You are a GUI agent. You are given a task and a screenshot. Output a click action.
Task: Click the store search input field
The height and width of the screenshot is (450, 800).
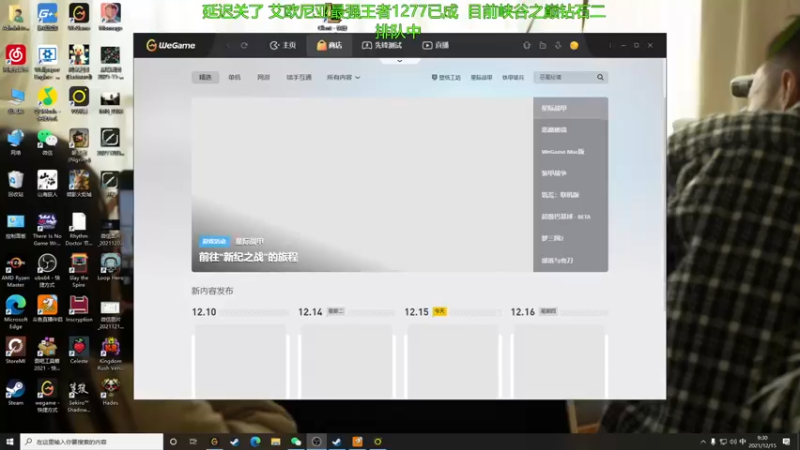pos(565,77)
